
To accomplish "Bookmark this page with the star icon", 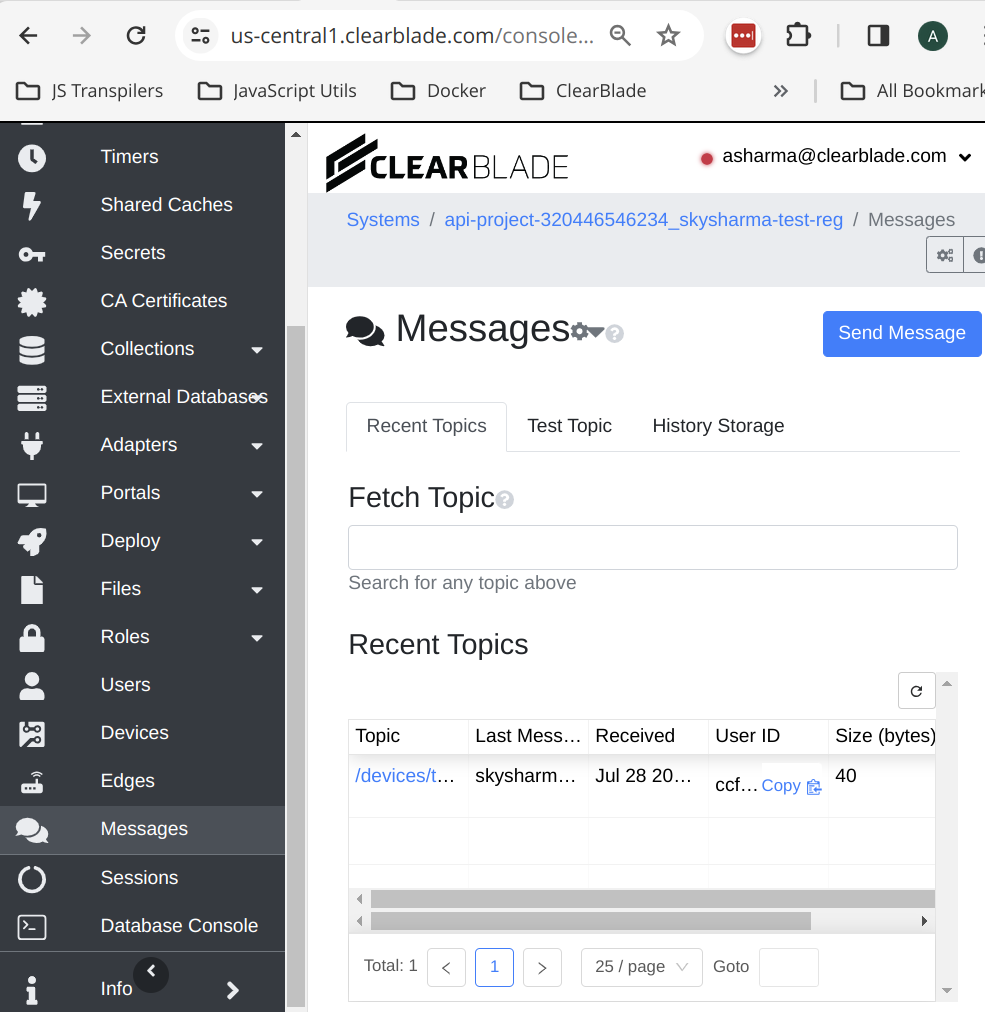I will [x=668, y=36].
